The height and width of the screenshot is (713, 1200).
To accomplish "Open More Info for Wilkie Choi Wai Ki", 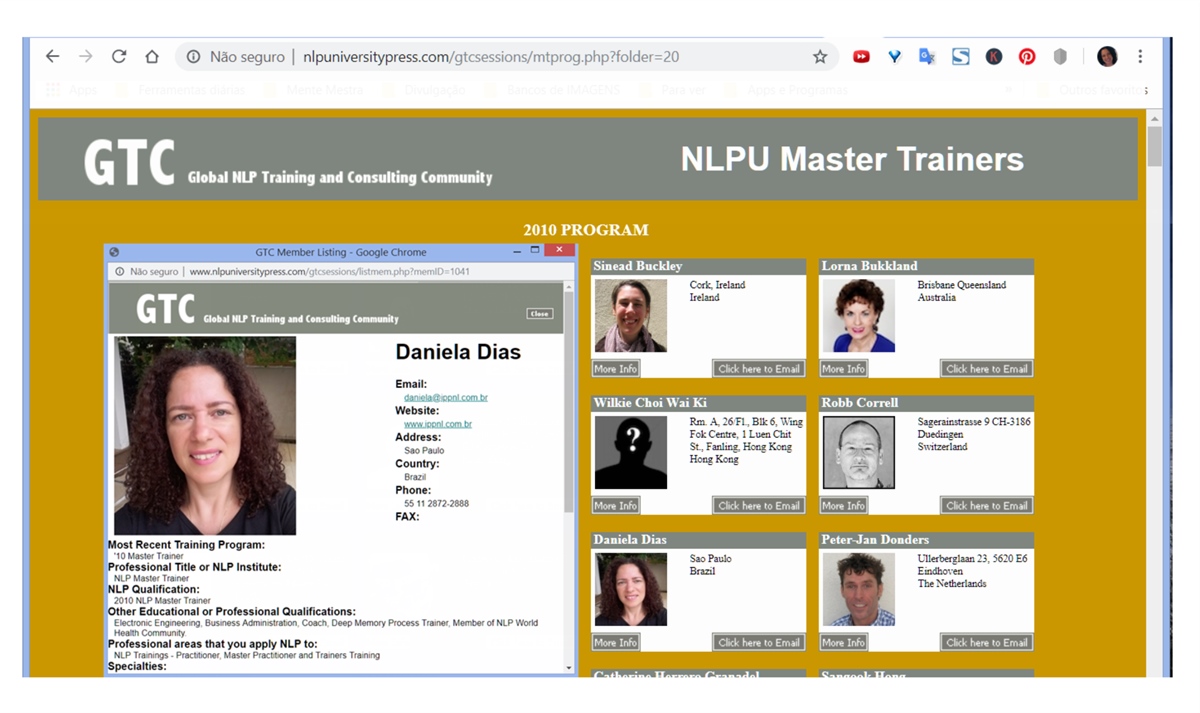I will click(x=615, y=506).
